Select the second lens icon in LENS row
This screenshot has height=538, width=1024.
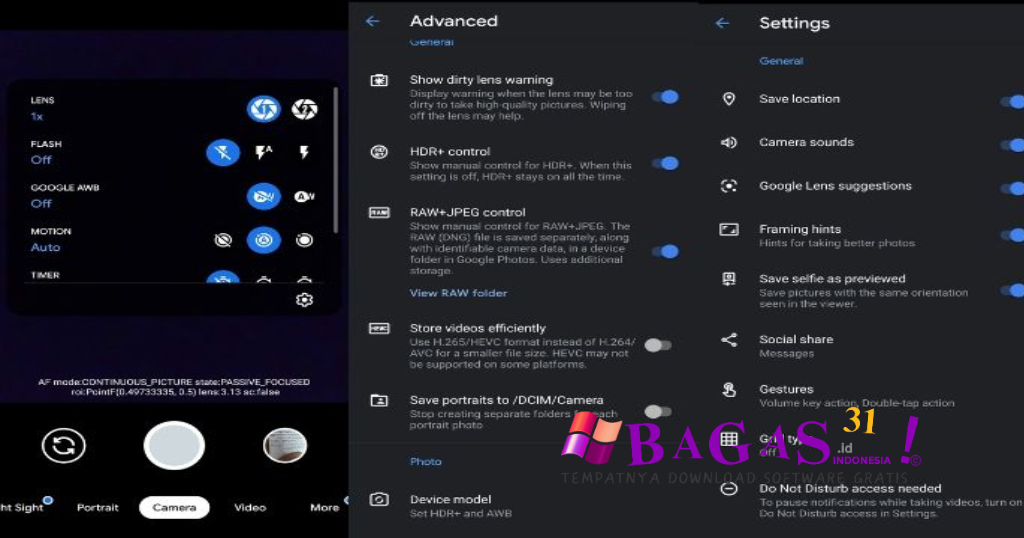(x=304, y=109)
